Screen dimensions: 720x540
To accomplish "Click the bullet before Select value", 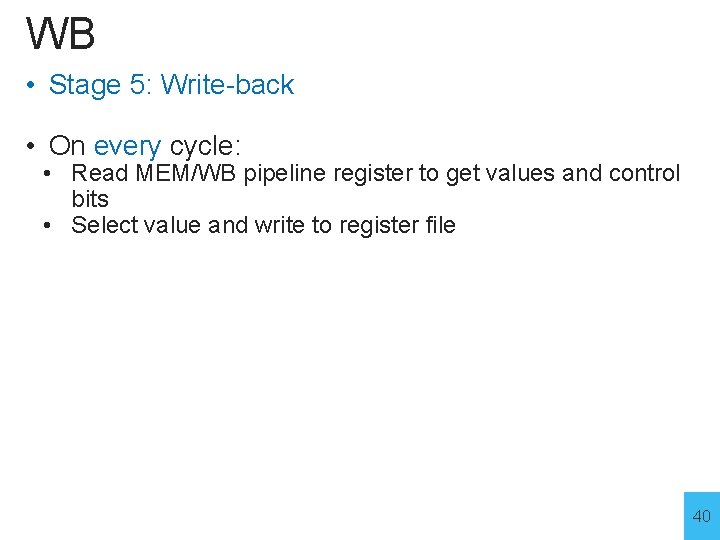I will click(x=48, y=226).
